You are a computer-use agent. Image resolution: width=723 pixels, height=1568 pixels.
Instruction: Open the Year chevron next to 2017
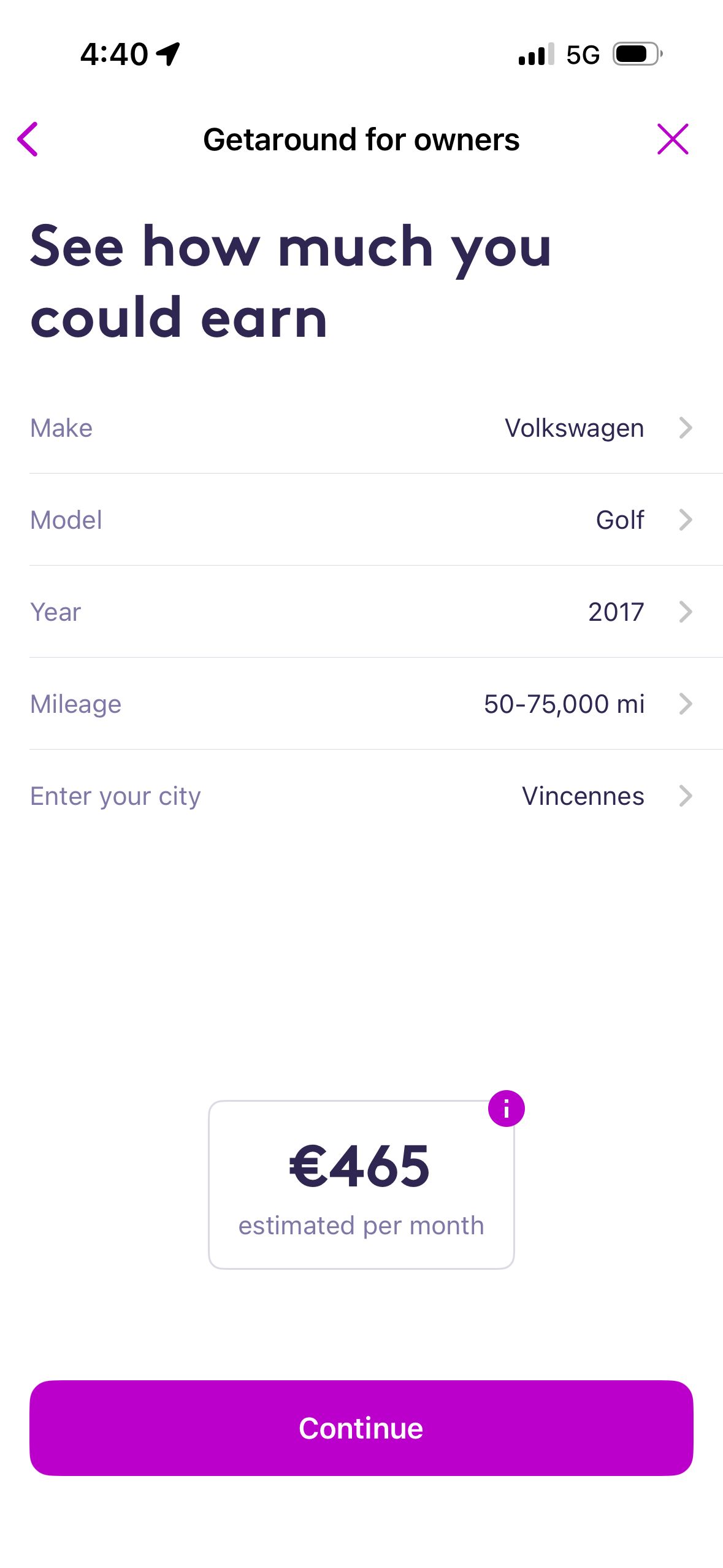tap(686, 612)
